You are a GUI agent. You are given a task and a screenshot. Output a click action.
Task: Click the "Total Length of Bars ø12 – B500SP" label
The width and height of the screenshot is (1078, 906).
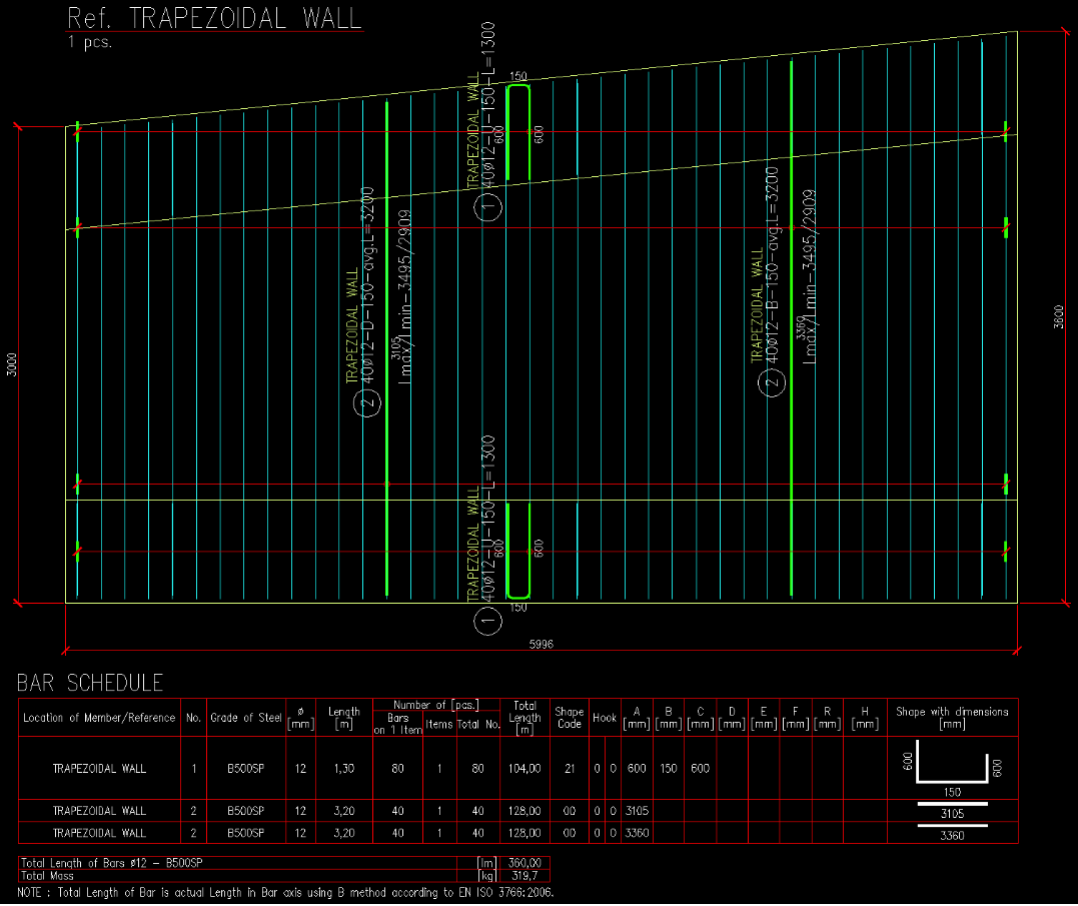[111, 863]
